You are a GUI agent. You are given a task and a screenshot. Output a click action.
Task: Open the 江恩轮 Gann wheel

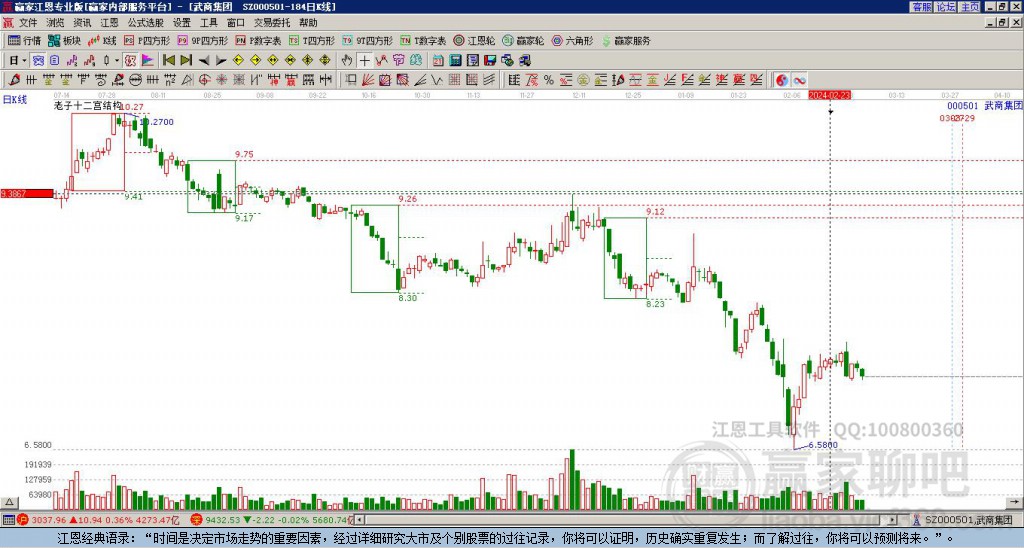pyautogui.click(x=474, y=40)
